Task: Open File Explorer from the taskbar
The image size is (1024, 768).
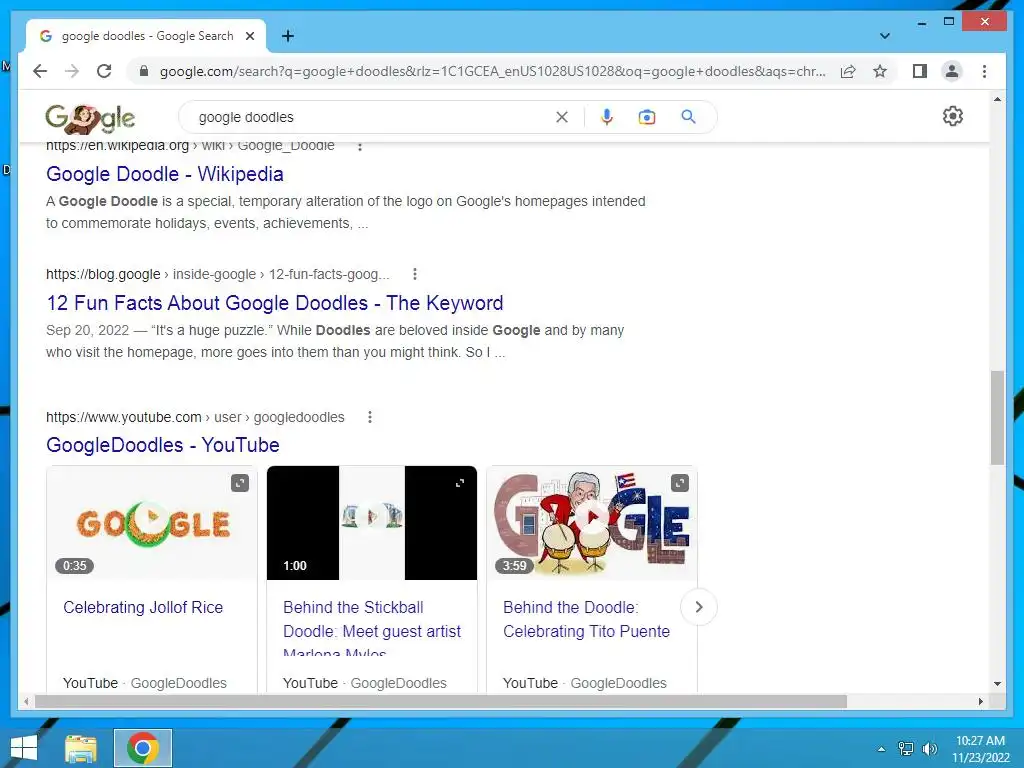Action: [x=81, y=748]
